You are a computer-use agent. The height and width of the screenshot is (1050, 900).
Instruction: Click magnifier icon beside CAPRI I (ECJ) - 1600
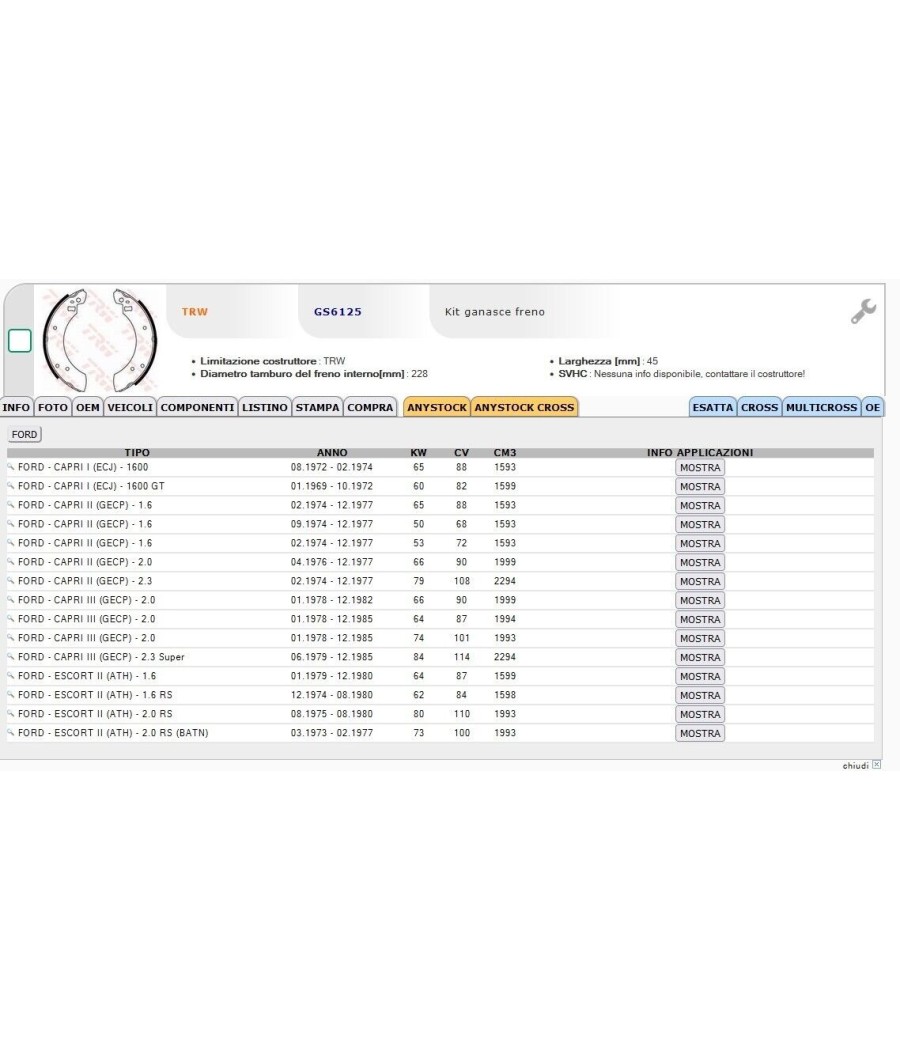[x=11, y=467]
